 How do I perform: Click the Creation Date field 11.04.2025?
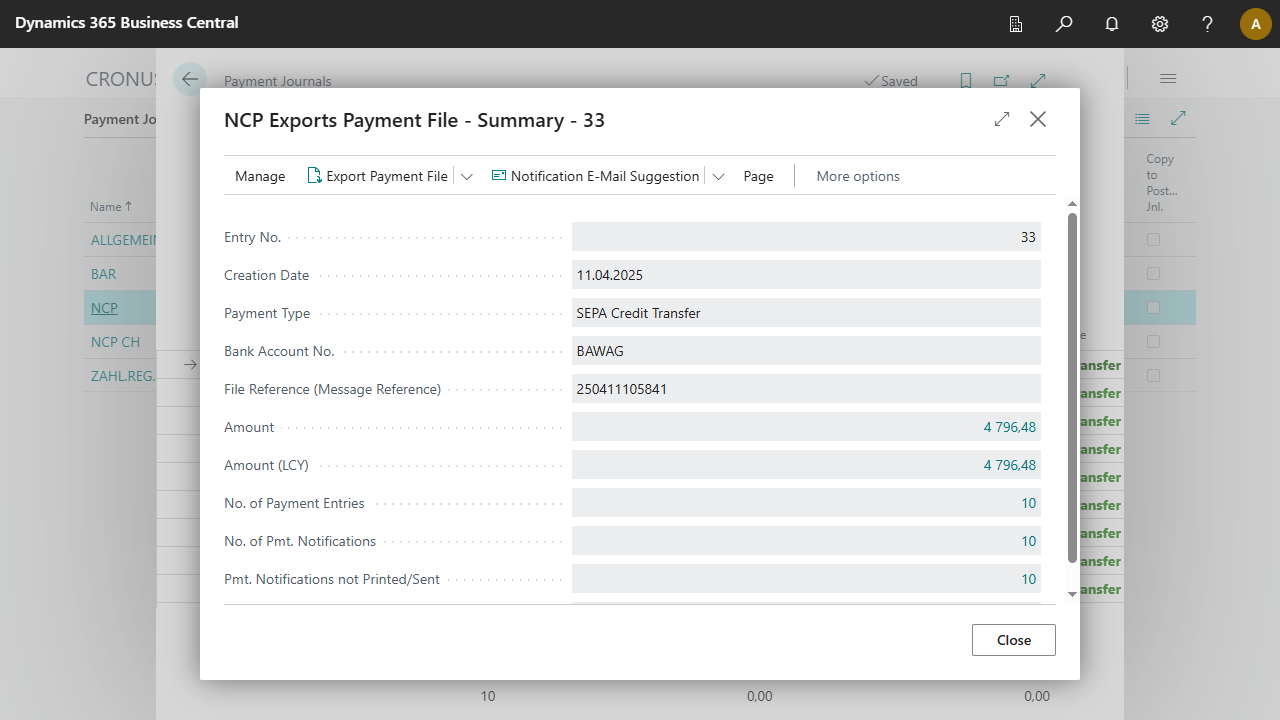[806, 275]
